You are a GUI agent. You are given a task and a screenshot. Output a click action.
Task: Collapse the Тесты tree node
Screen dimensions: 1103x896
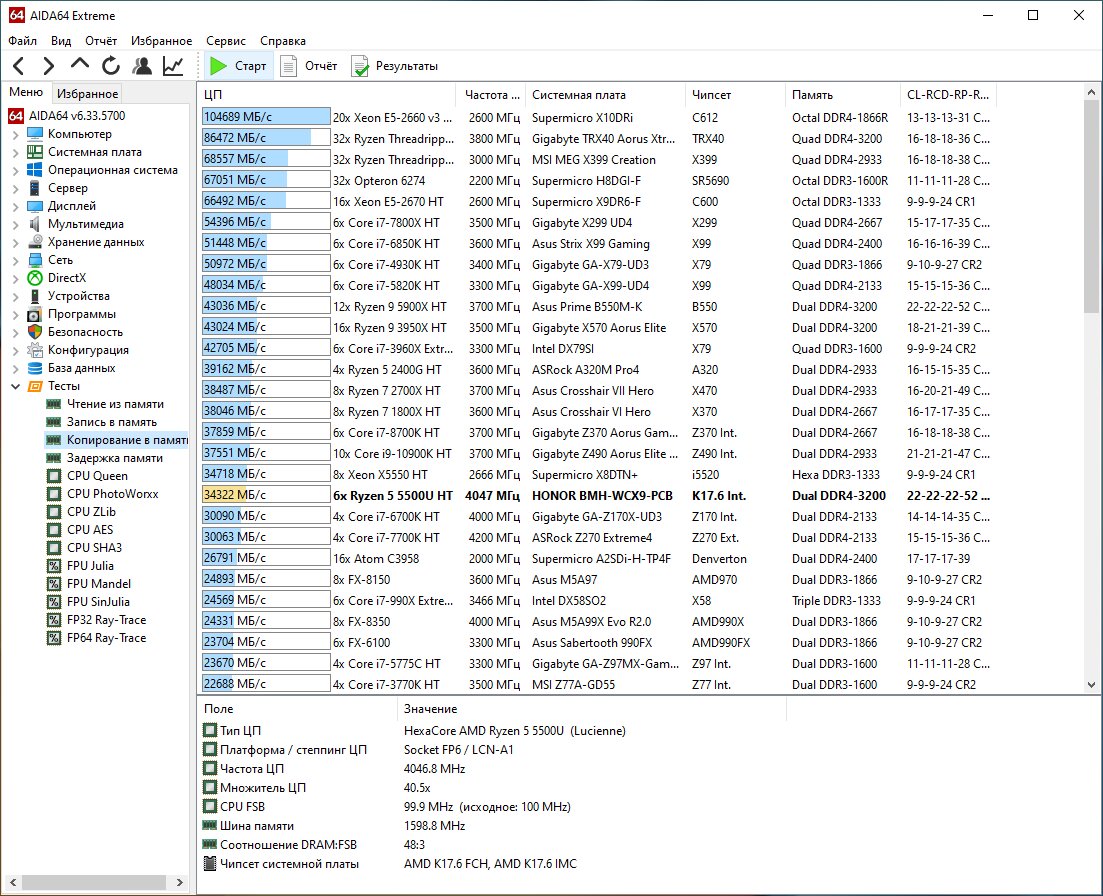tap(15, 386)
